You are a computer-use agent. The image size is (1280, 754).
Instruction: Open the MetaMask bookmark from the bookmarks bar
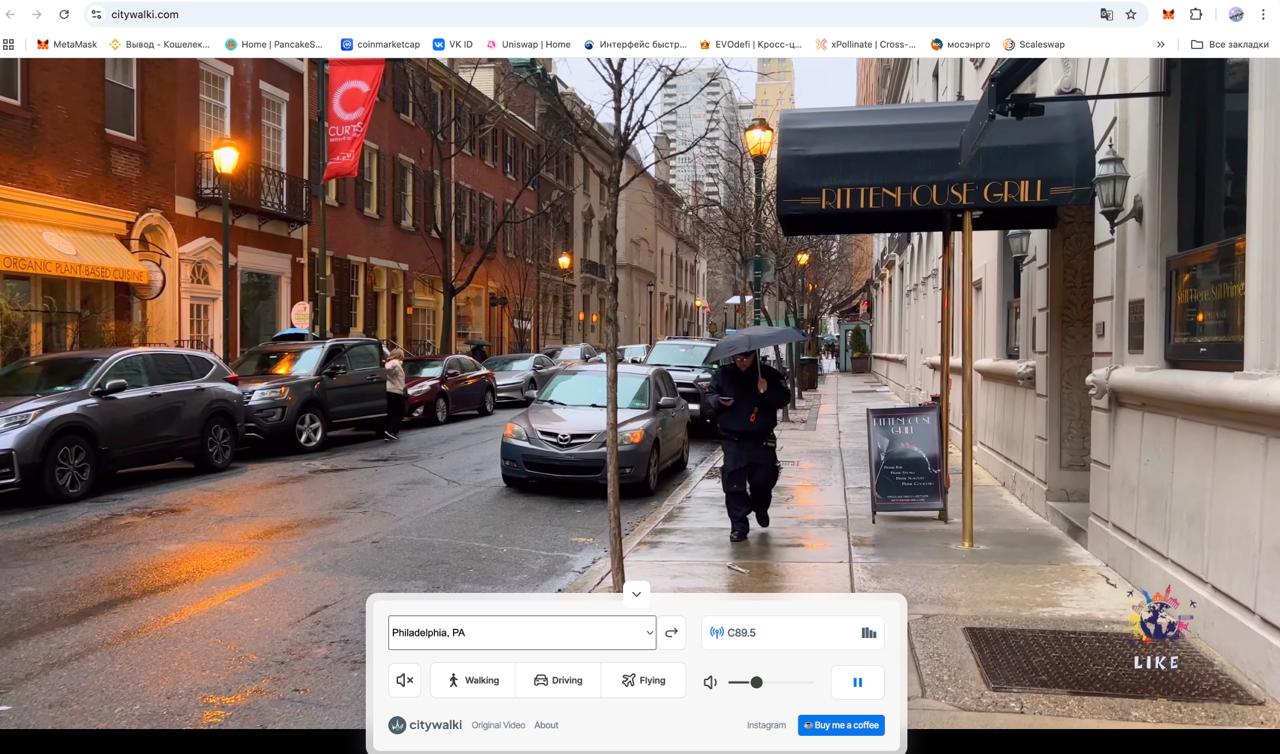coord(66,44)
